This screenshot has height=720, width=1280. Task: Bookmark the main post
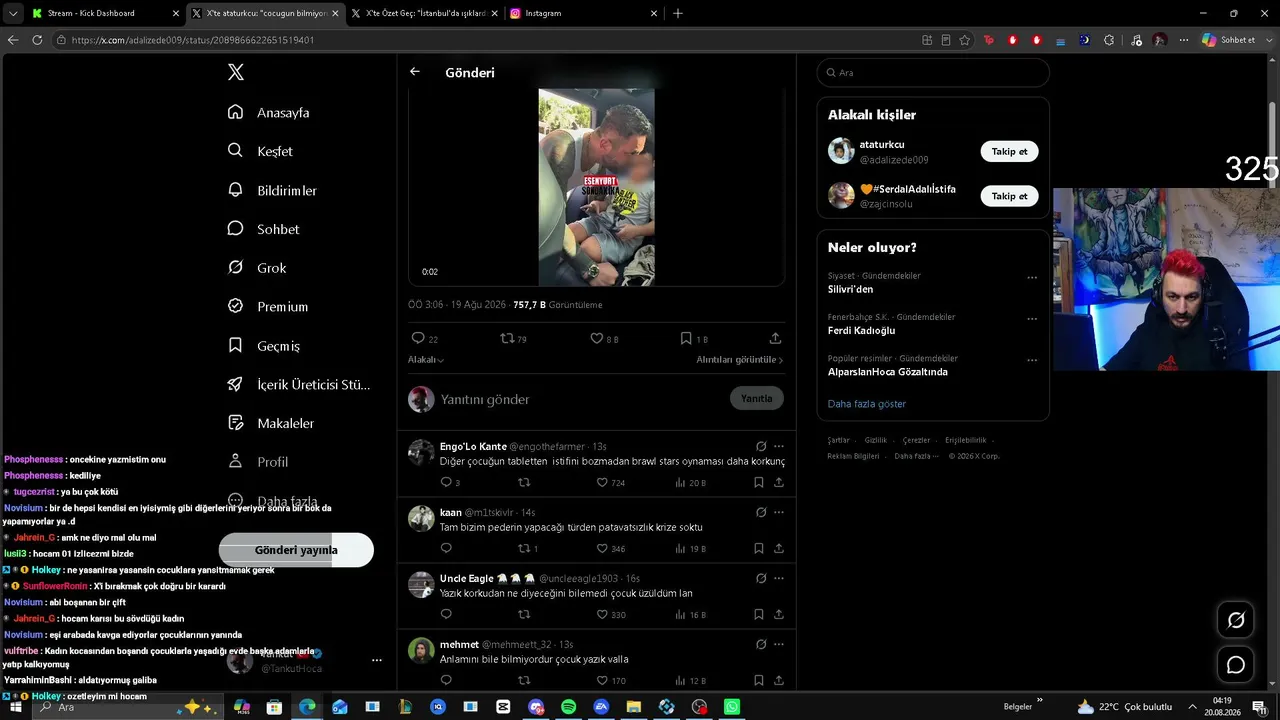click(x=686, y=339)
